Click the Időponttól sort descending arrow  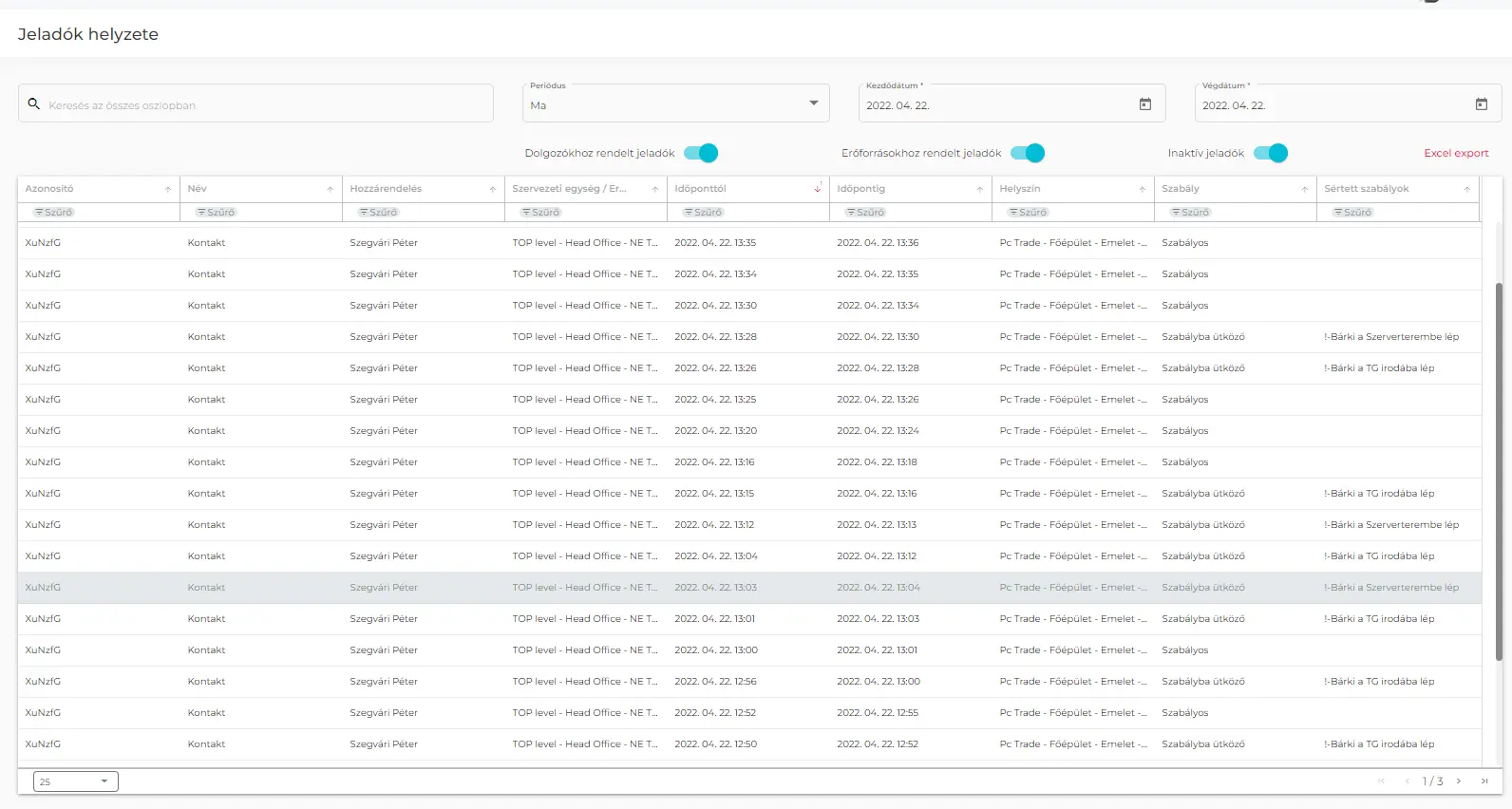coord(818,189)
